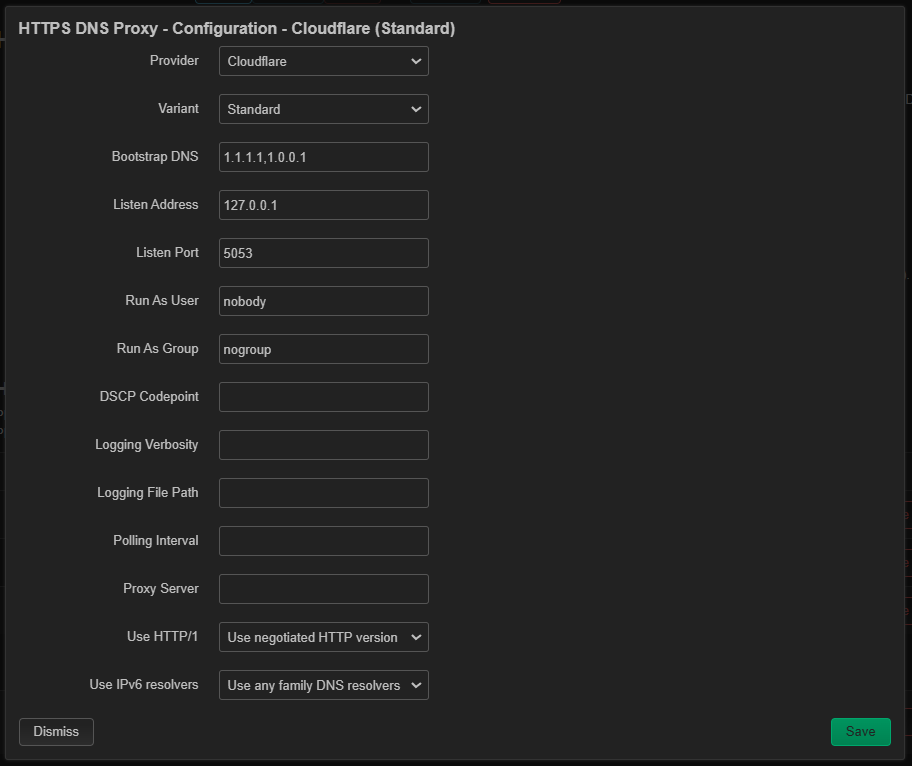Click the Use HTTP/1 label
The height and width of the screenshot is (766, 912).
pyautogui.click(x=162, y=636)
